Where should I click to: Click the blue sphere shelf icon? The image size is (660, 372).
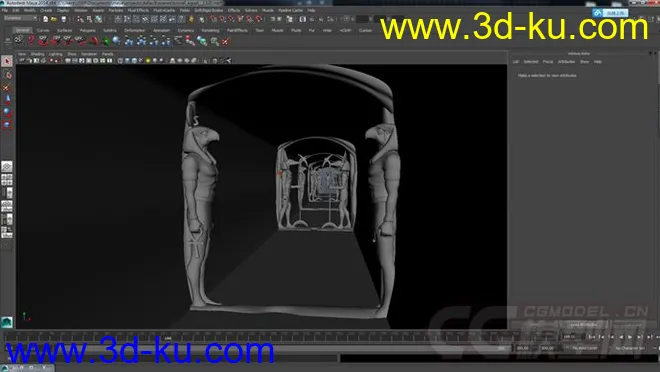pyautogui.click(x=117, y=40)
